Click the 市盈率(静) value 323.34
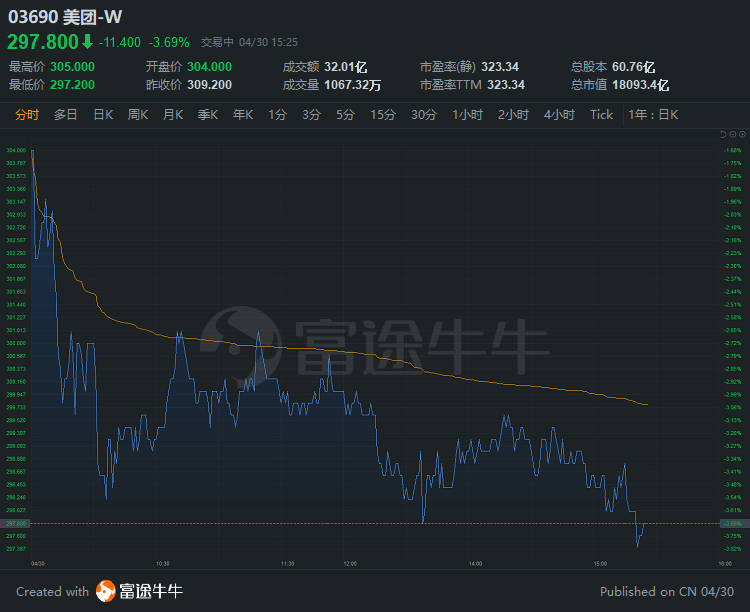Screen dimensions: 750x612 pos(500,67)
